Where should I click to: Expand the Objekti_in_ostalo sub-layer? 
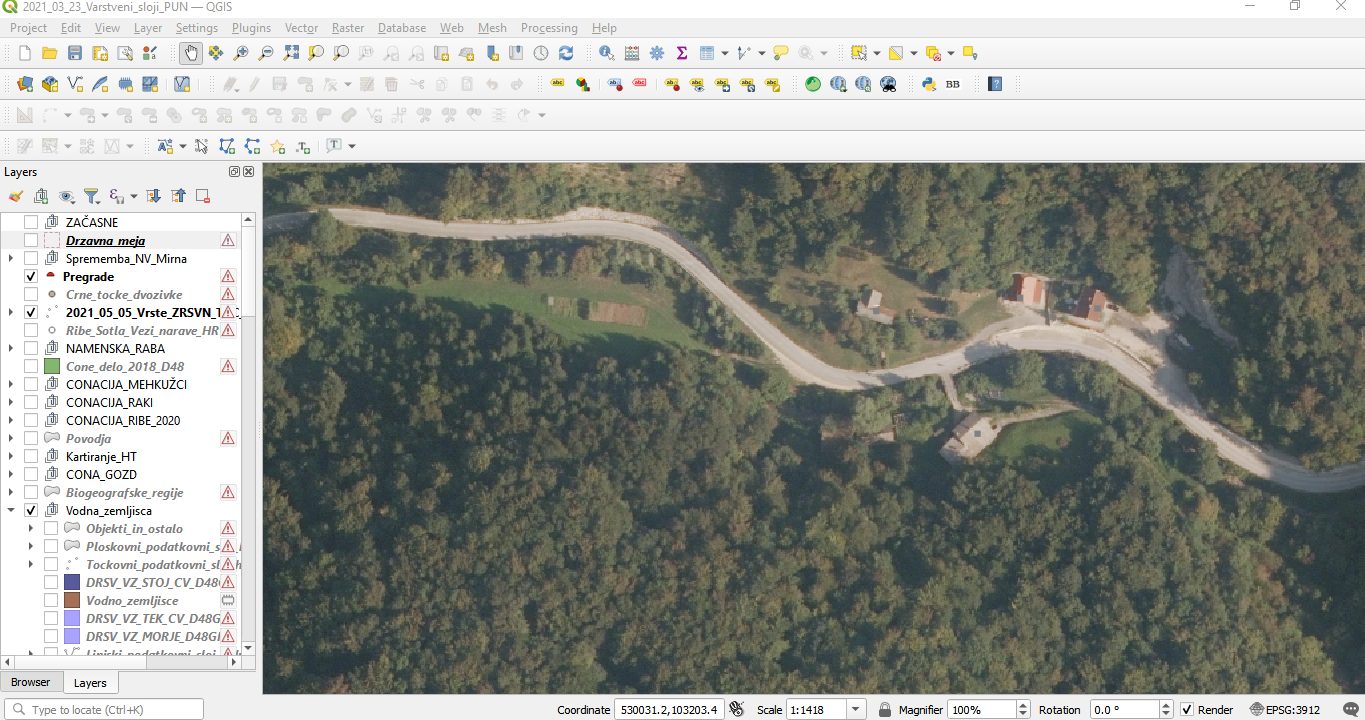tap(28, 528)
